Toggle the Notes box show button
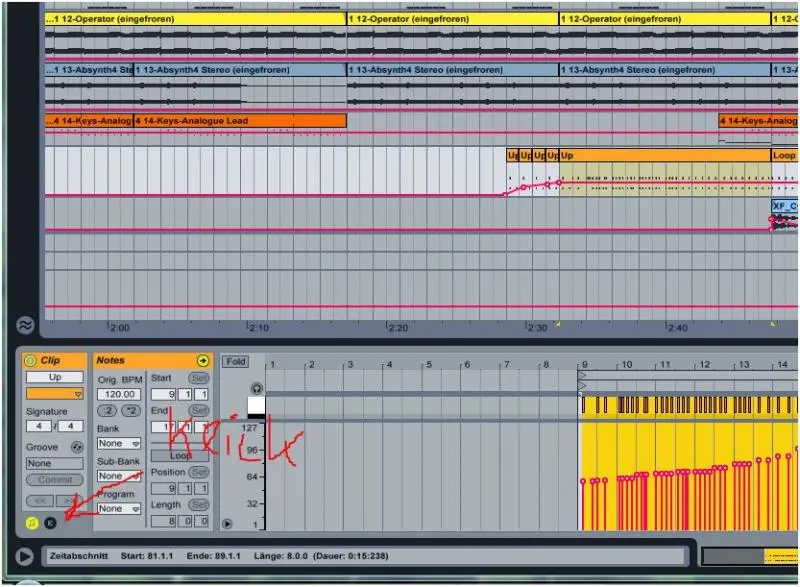Viewport: 800px width, 587px height. click(30, 522)
